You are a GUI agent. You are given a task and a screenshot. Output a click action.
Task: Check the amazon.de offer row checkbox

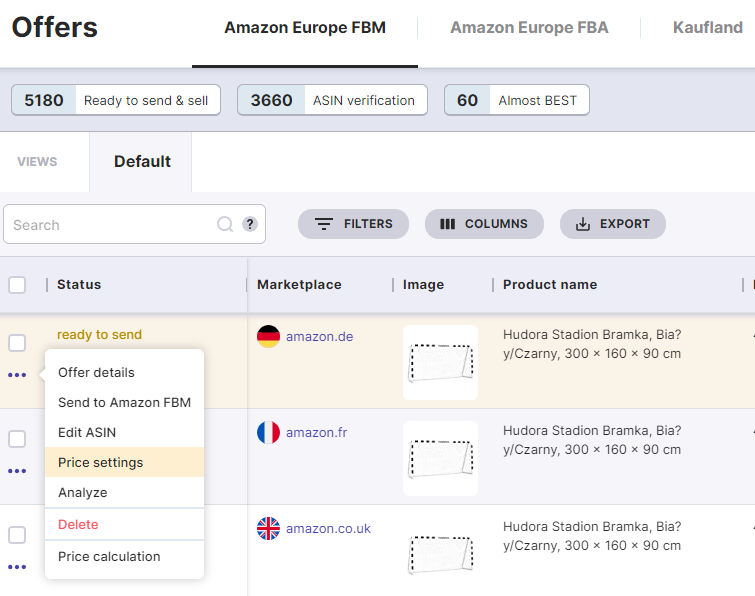click(17, 343)
